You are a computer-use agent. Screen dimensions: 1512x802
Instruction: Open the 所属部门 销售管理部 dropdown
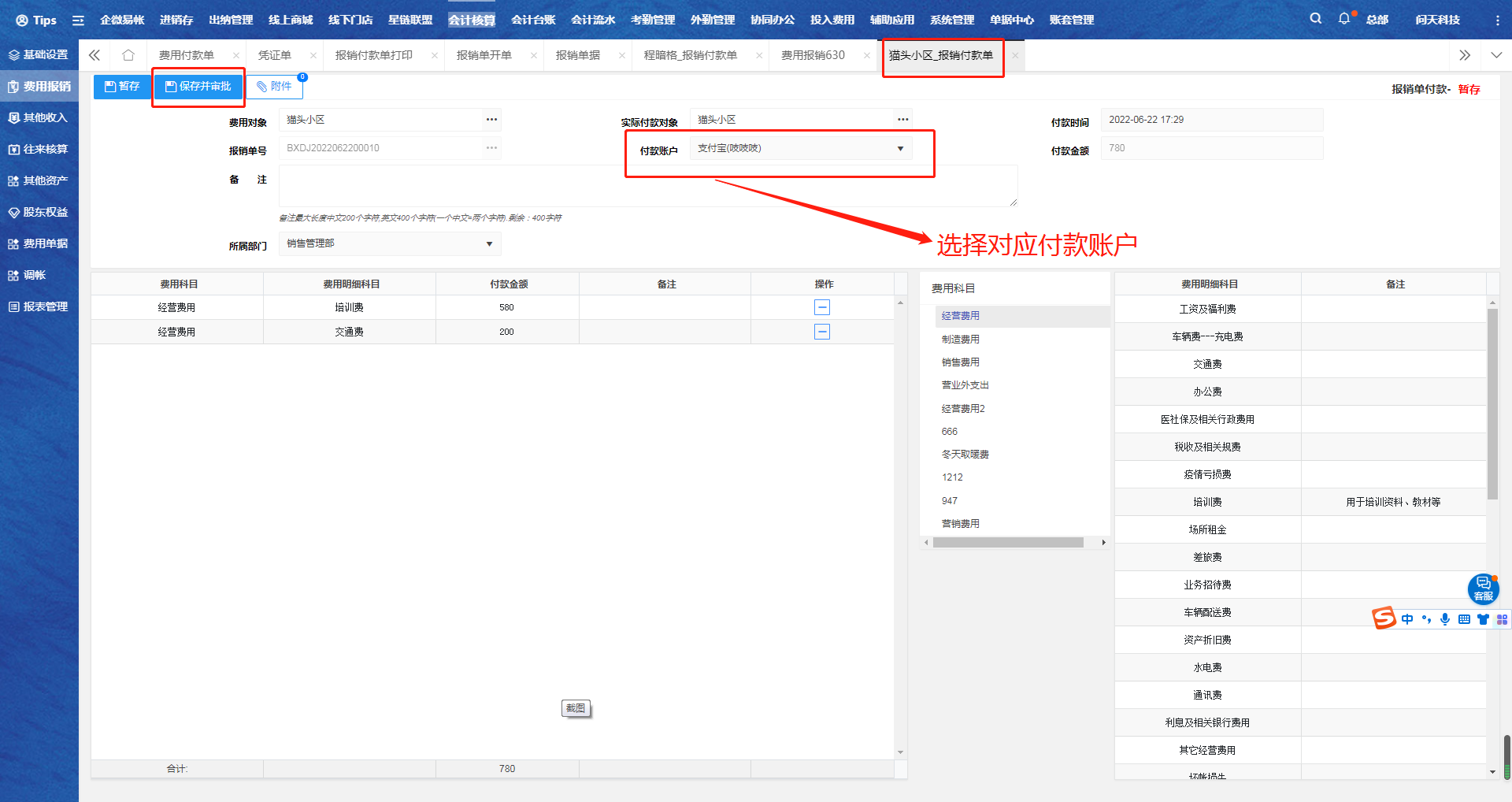point(489,243)
